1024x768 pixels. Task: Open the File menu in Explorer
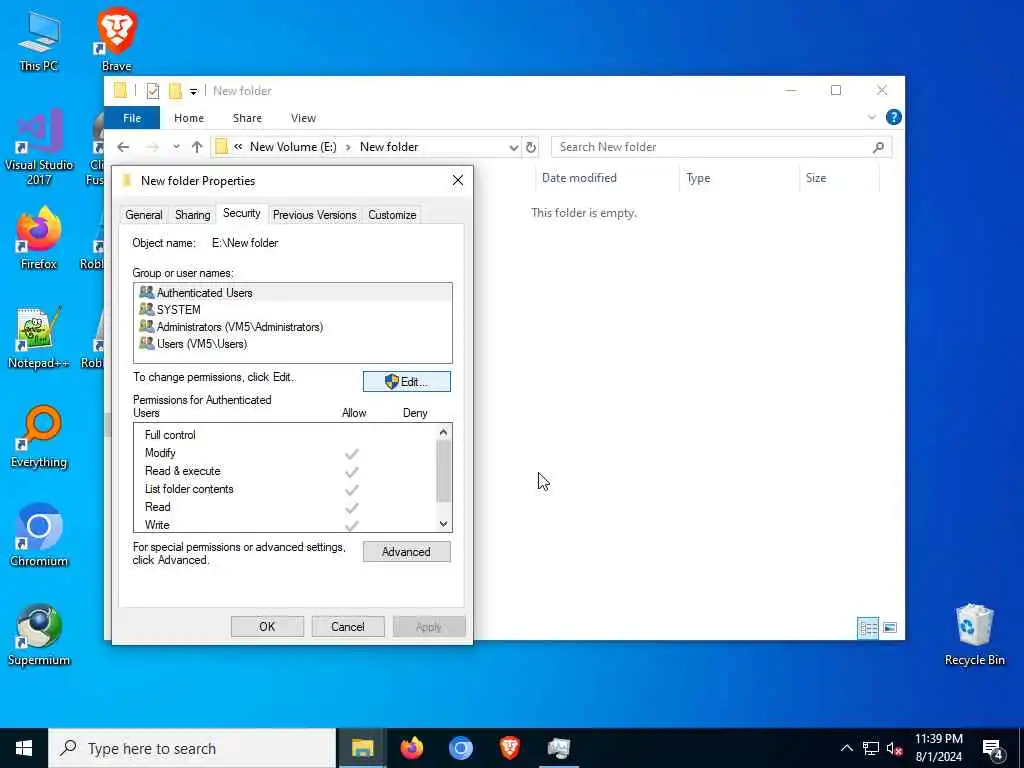pos(132,118)
